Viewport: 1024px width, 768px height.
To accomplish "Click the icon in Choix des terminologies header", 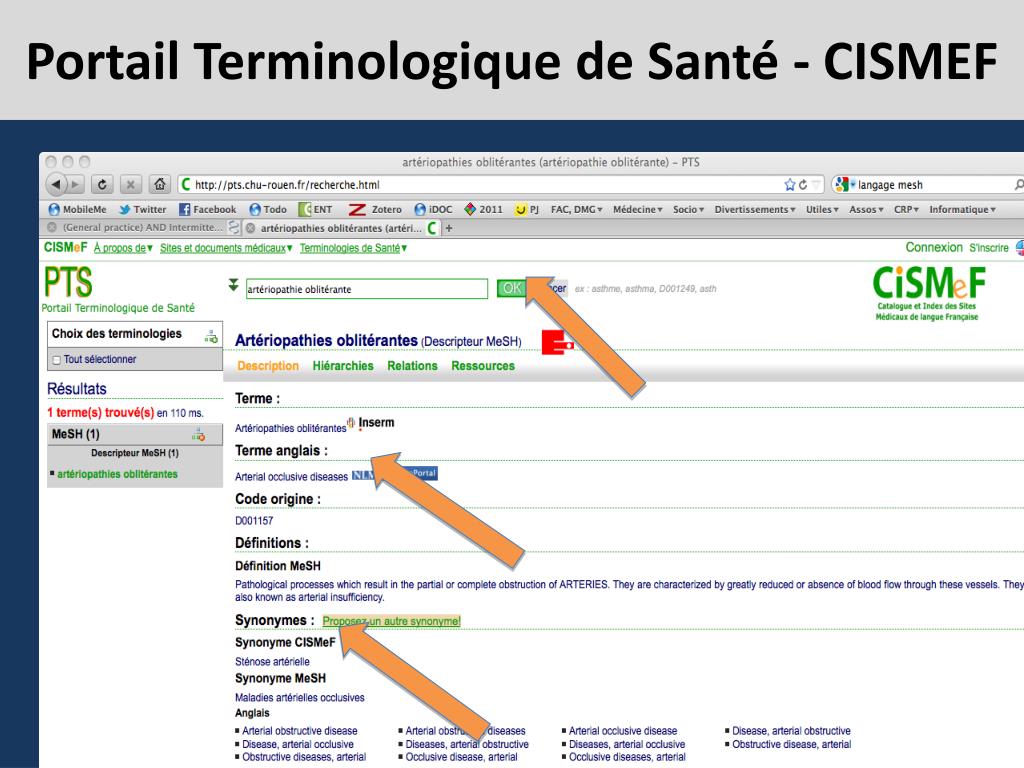I will coord(211,336).
